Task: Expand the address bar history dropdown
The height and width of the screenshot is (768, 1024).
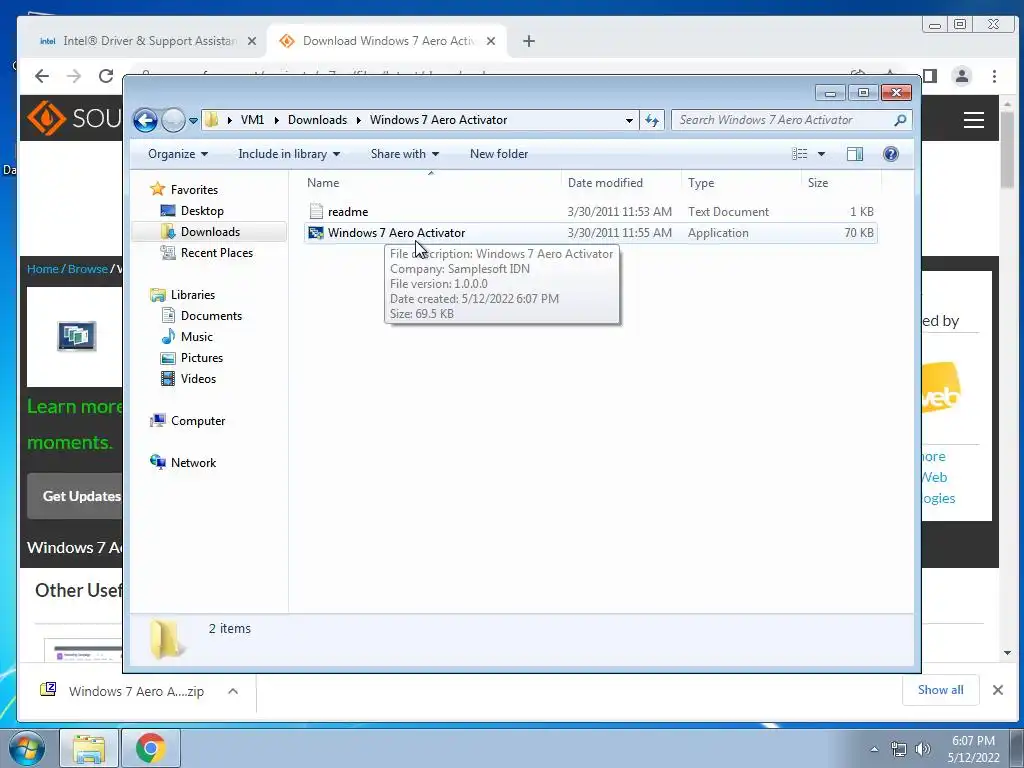Action: tap(629, 120)
